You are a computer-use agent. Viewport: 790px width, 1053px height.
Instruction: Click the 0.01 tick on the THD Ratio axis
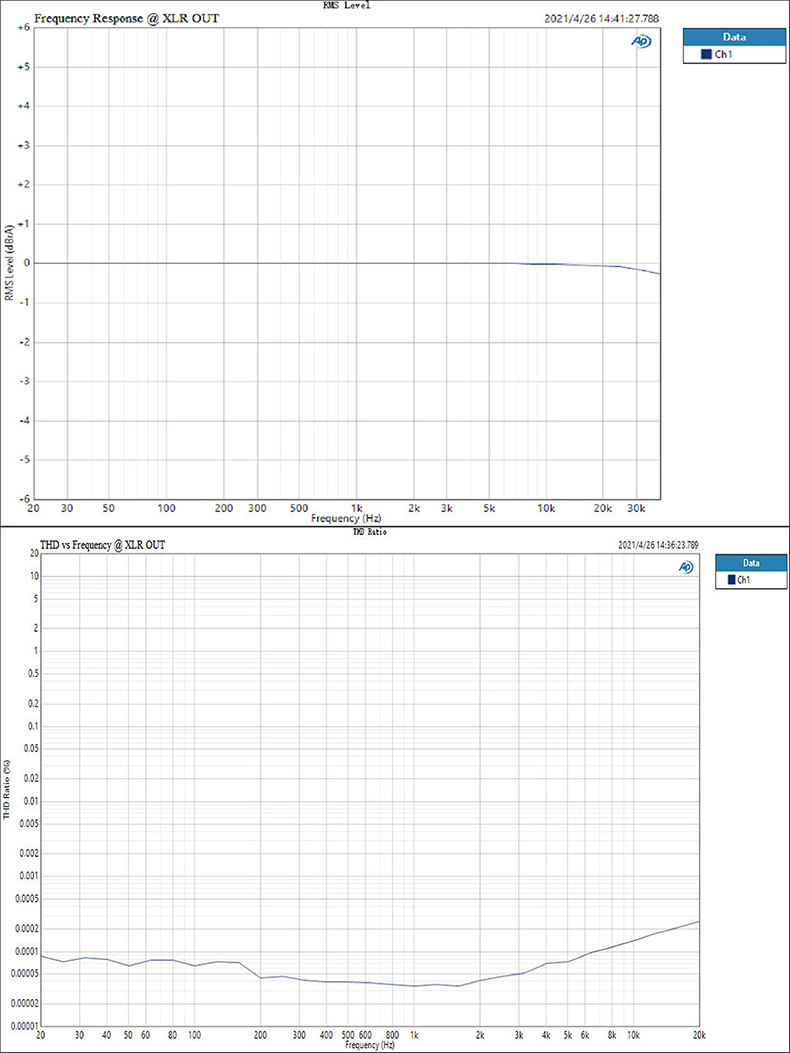click(x=30, y=801)
